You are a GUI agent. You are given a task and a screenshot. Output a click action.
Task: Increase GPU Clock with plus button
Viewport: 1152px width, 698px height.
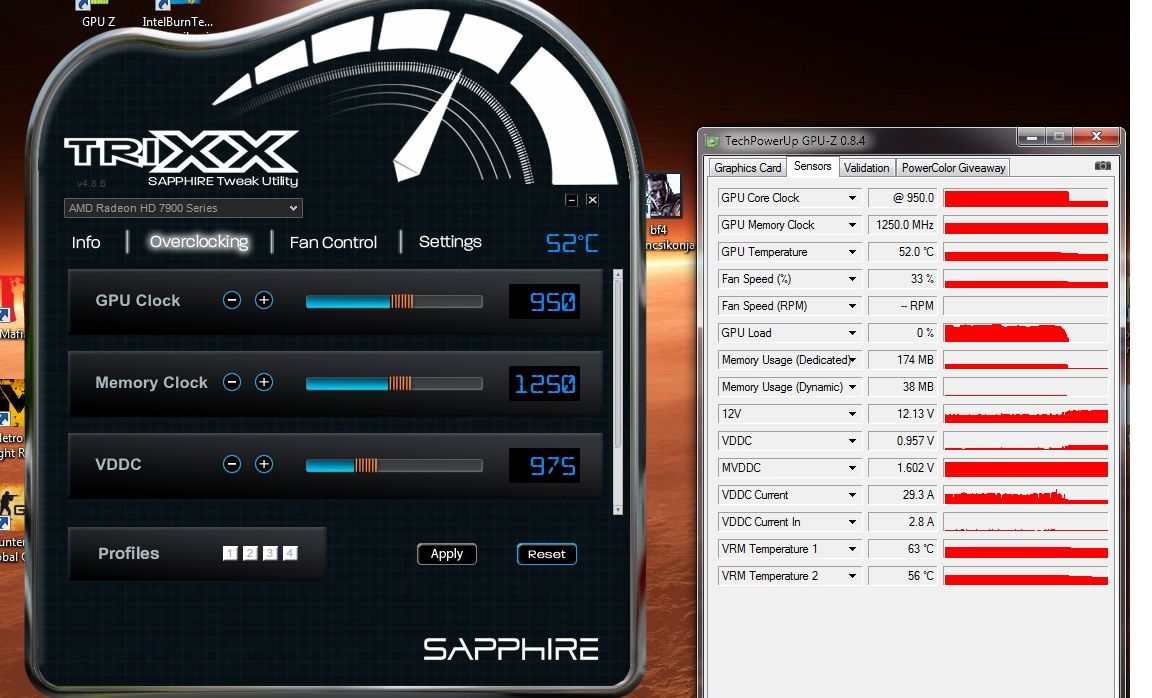tap(264, 300)
